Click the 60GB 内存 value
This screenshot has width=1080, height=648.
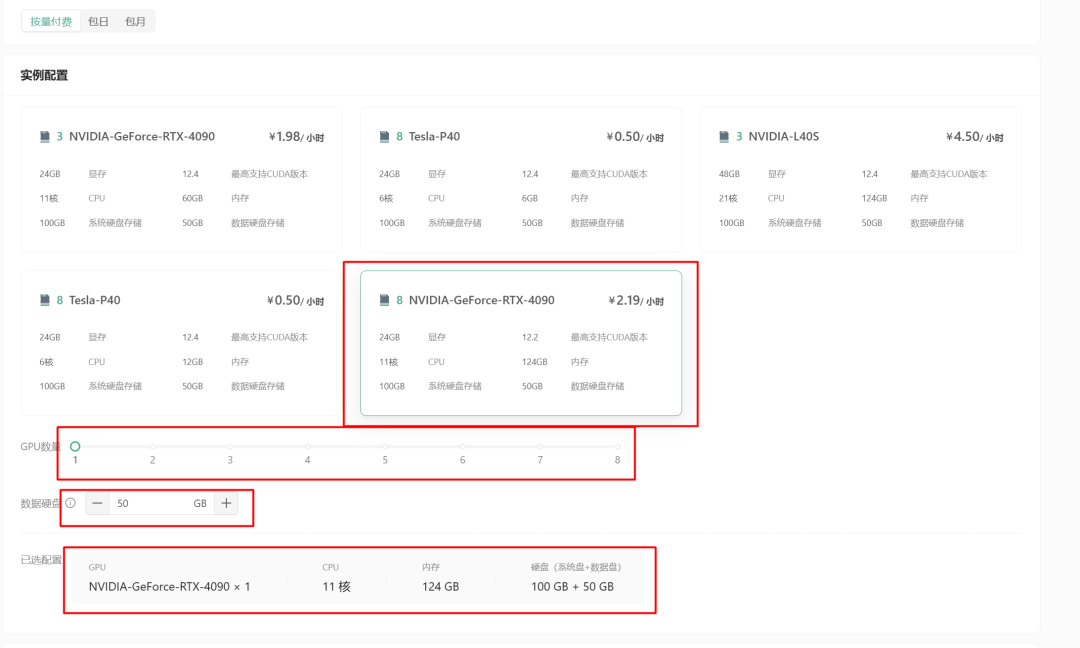(x=192, y=198)
